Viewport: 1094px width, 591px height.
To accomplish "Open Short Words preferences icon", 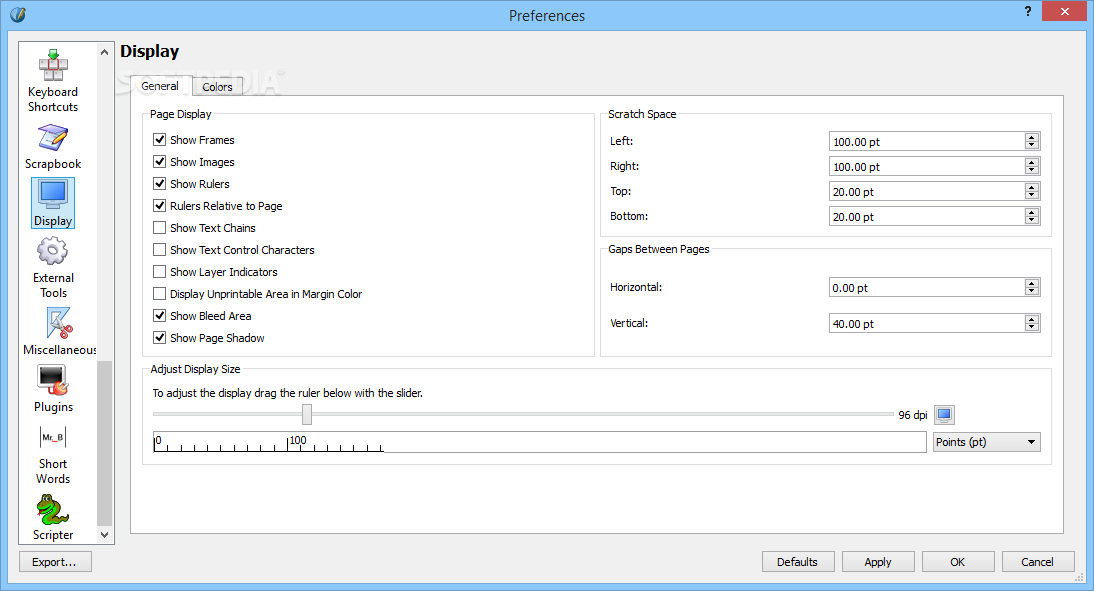I will 53,437.
